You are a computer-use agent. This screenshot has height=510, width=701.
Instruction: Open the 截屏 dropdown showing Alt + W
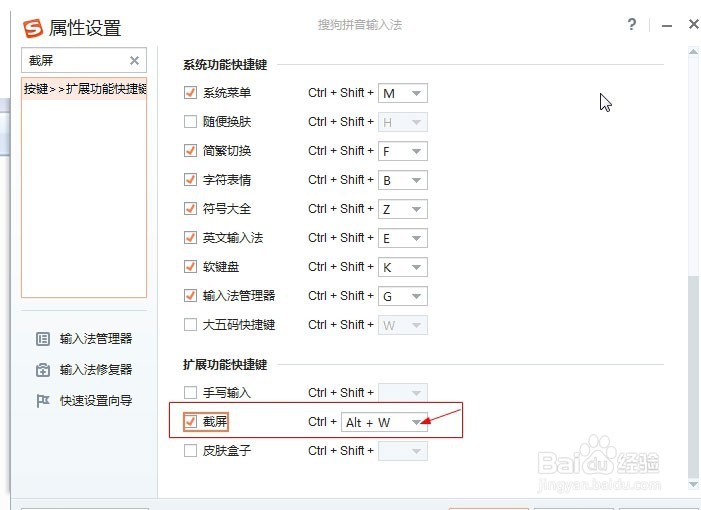pos(384,422)
